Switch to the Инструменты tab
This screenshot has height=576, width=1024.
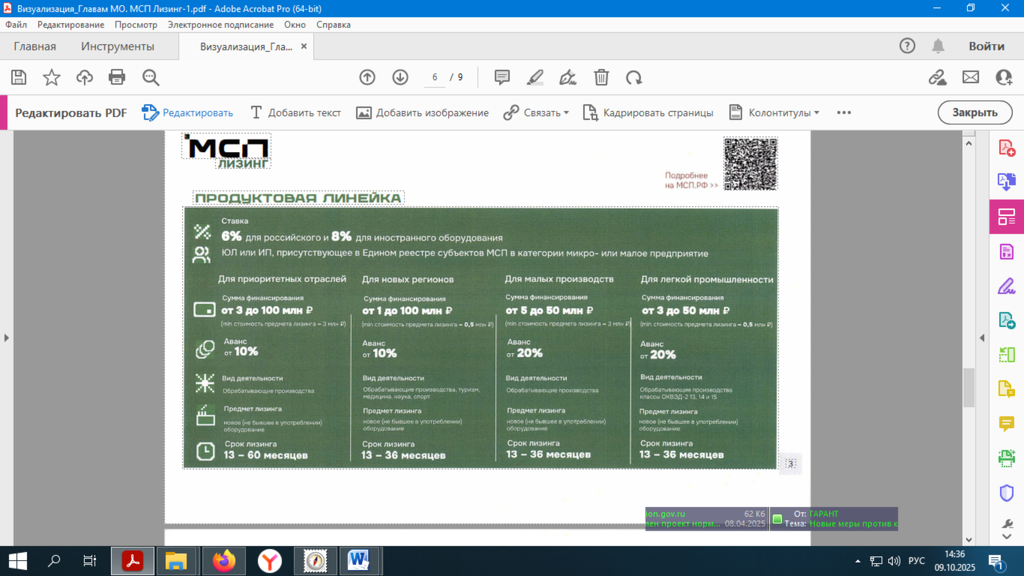pos(118,46)
